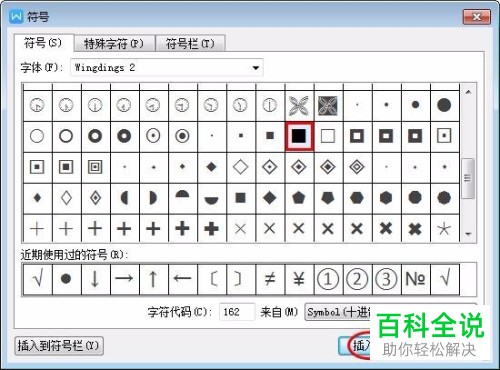The height and width of the screenshot is (370, 500).
Task: Select the double-outlined concentric square symbol
Action: click(x=95, y=167)
